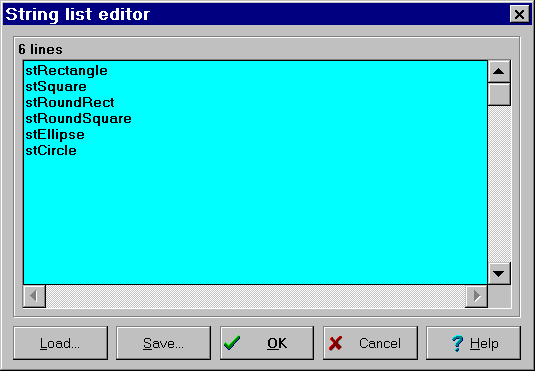Place cursor on the stRectangle line
The image size is (535, 371).
pos(67,71)
